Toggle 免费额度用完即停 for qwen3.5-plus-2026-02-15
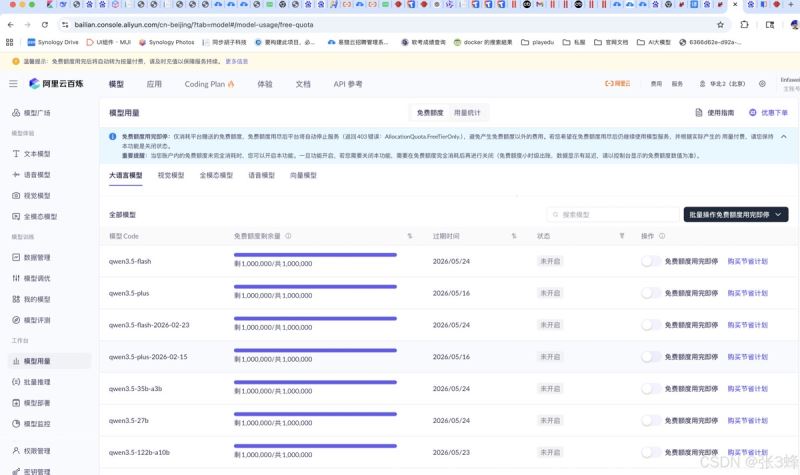The image size is (800, 475). tap(651, 357)
